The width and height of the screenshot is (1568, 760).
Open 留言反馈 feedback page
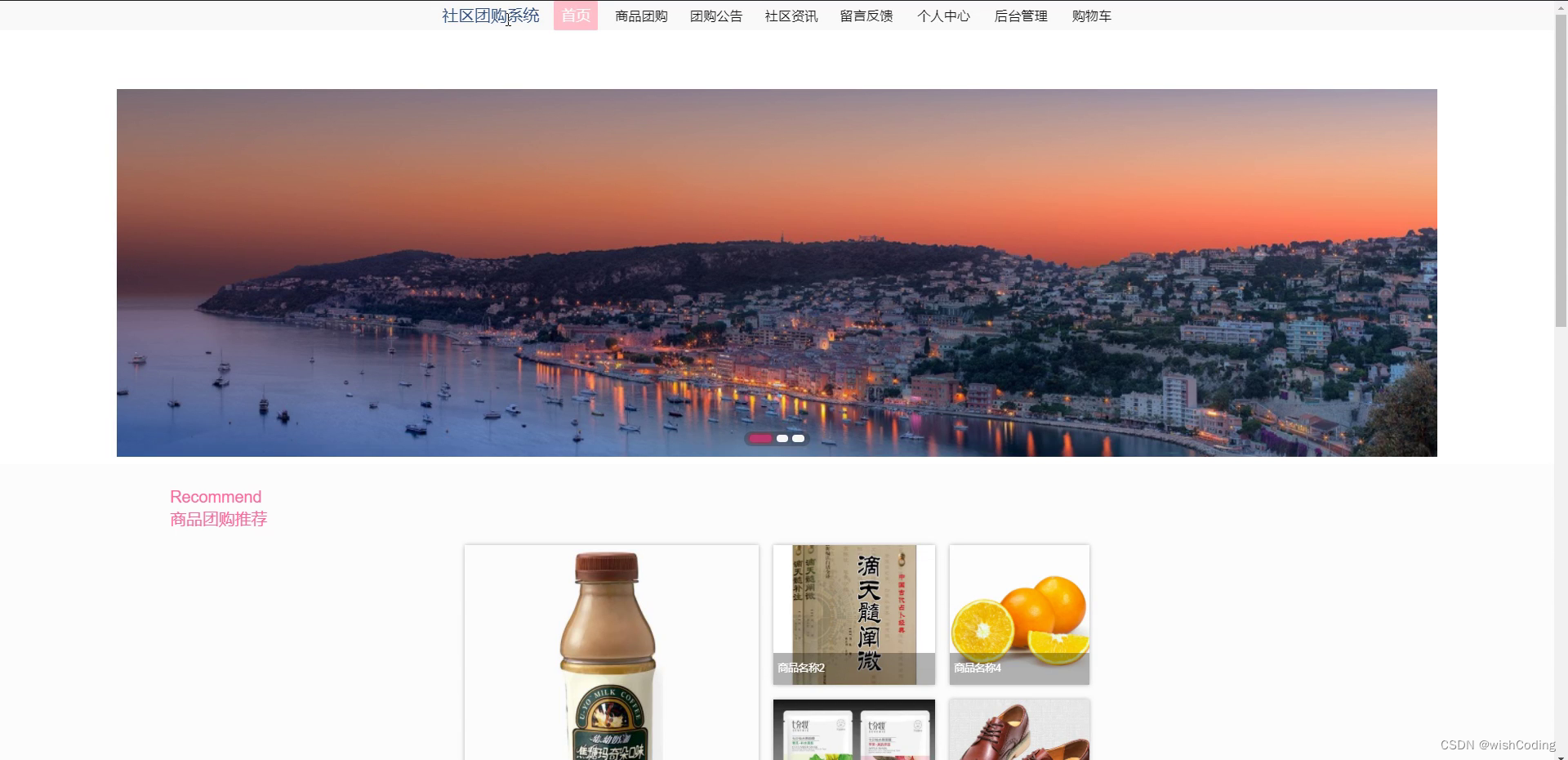[866, 16]
